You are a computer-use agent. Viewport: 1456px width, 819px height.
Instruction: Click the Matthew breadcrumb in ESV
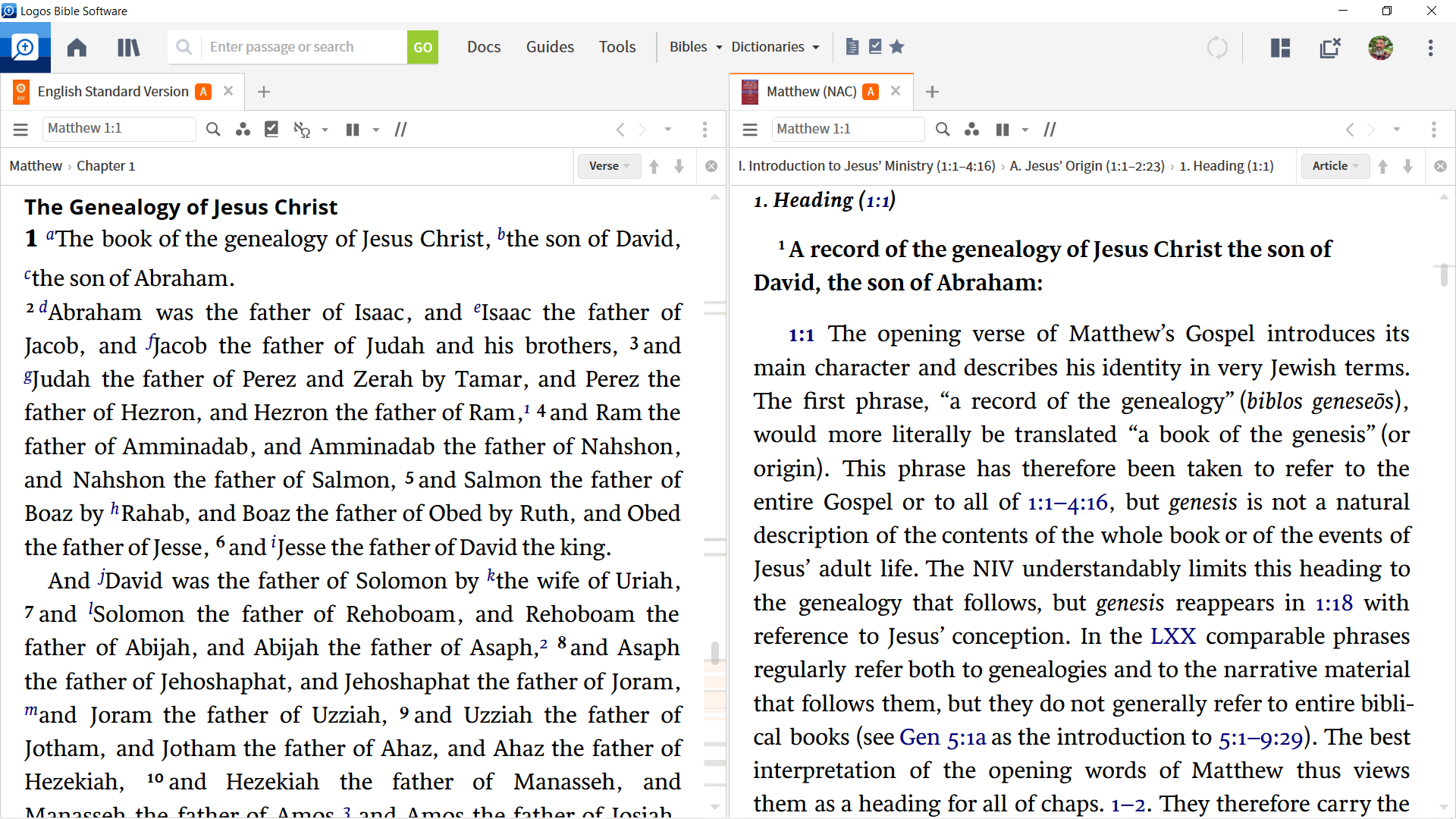pos(36,166)
